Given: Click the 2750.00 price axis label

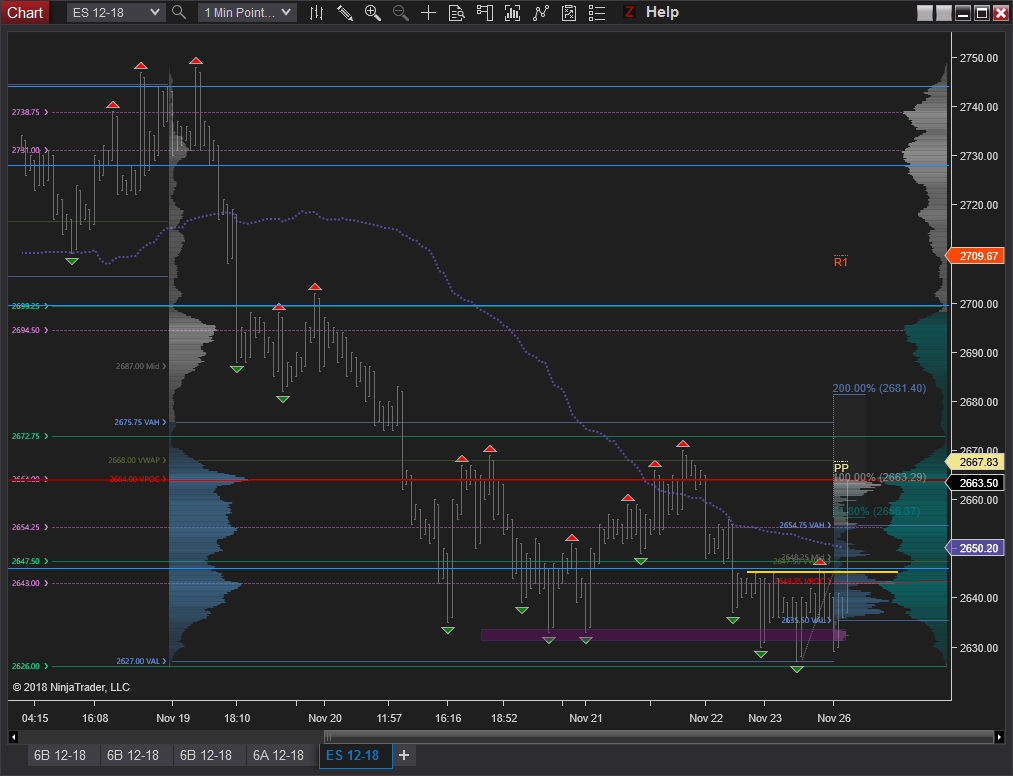Looking at the screenshot, I should click(978, 58).
